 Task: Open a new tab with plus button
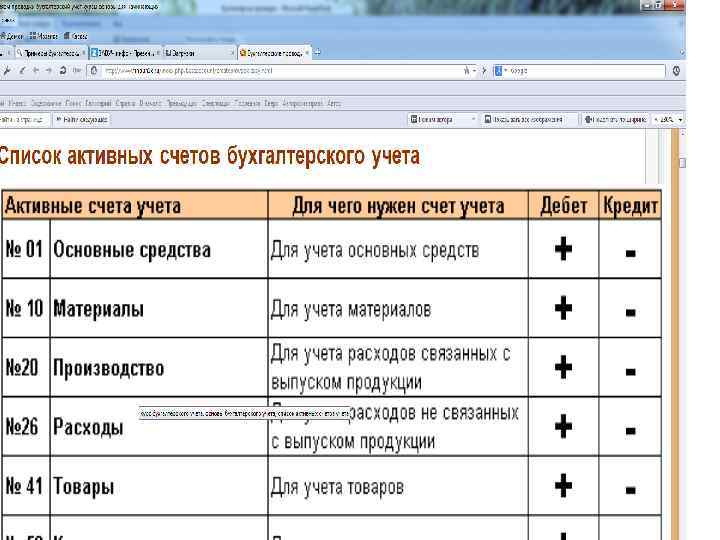[317, 53]
